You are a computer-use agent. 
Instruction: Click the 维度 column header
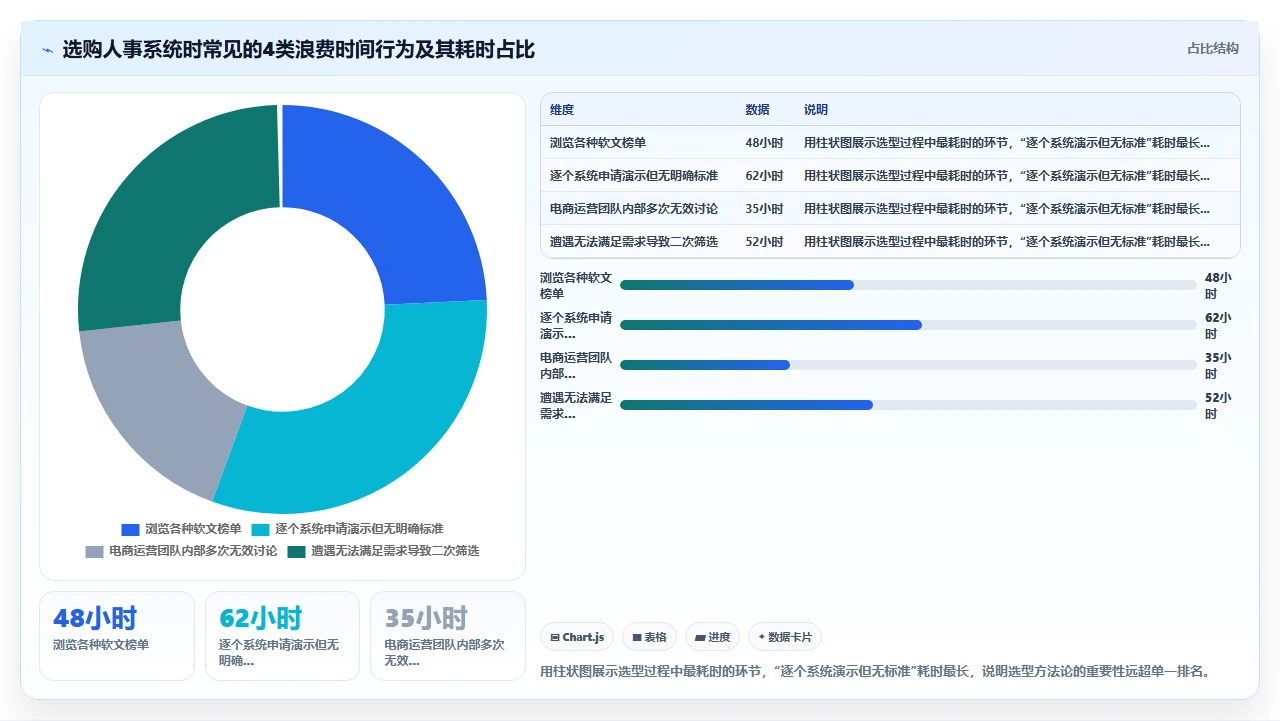(562, 110)
